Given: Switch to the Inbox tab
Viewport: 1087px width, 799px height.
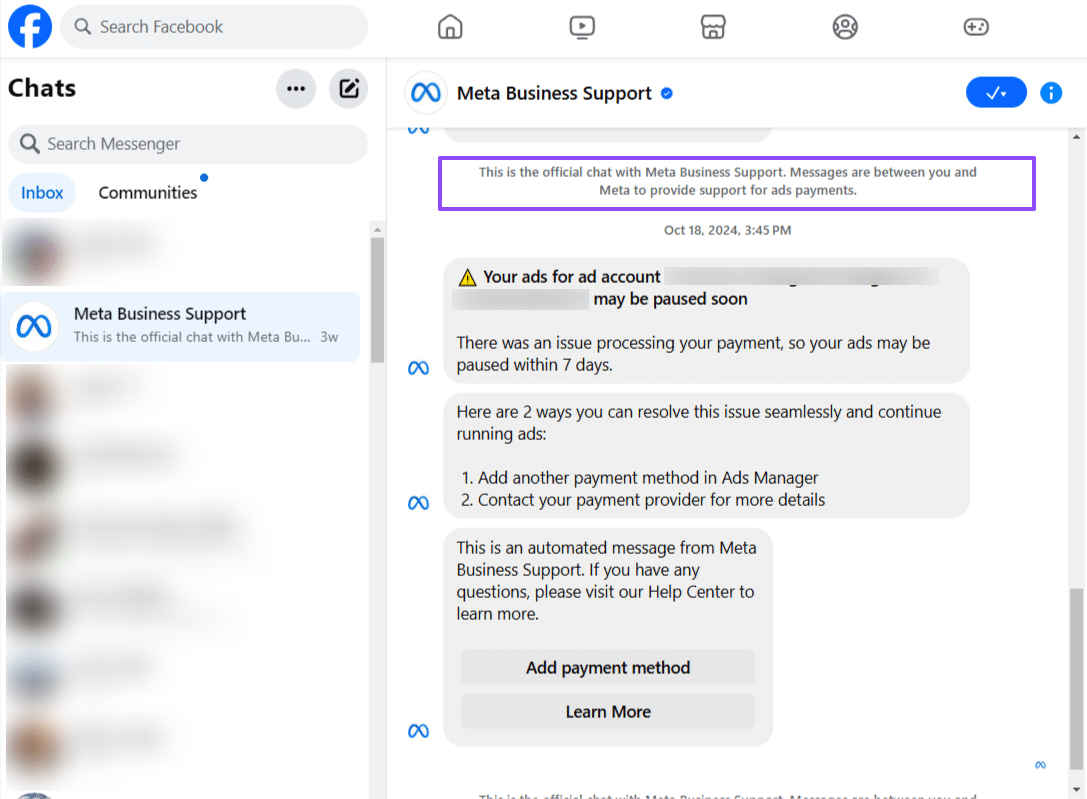Looking at the screenshot, I should pos(42,193).
